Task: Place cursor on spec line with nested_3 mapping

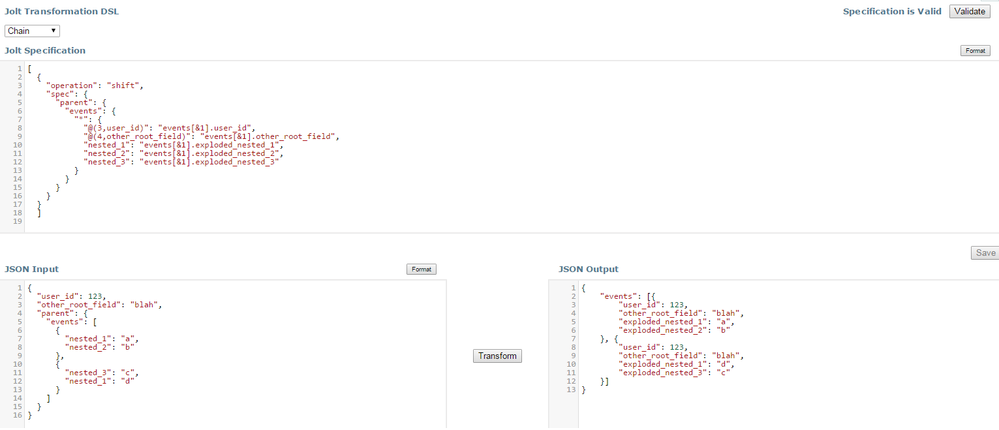Action: click(x=180, y=162)
